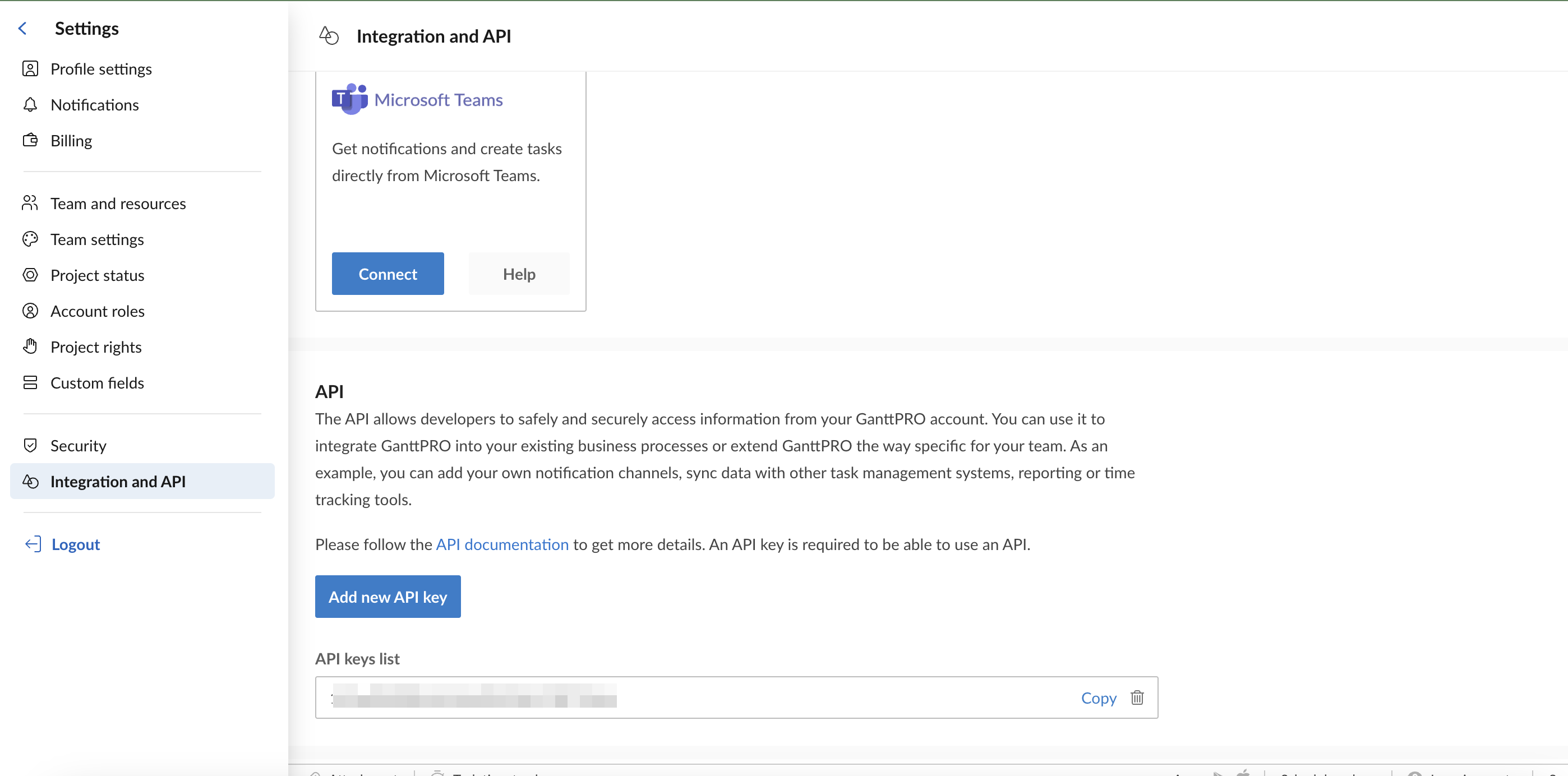Copy the listed API key
Image resolution: width=1568 pixels, height=776 pixels.
coord(1098,698)
